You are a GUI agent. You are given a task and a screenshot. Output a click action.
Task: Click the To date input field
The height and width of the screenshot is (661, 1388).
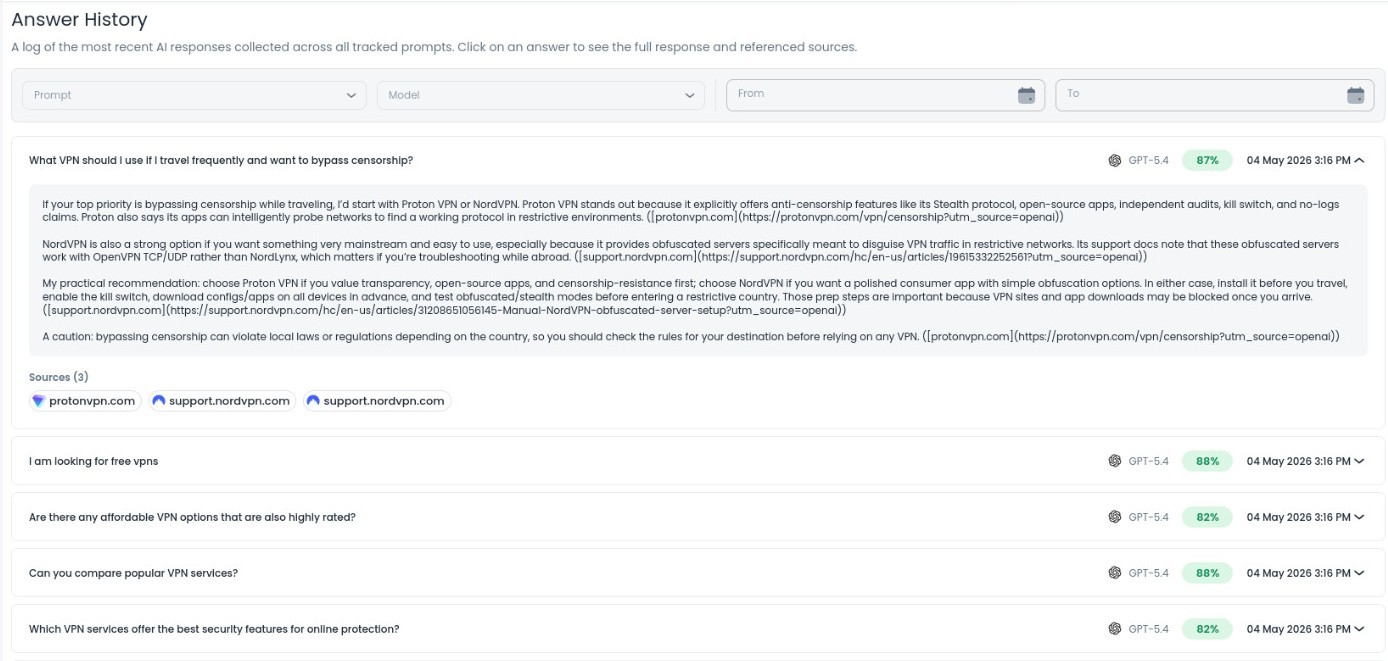tap(1214, 95)
